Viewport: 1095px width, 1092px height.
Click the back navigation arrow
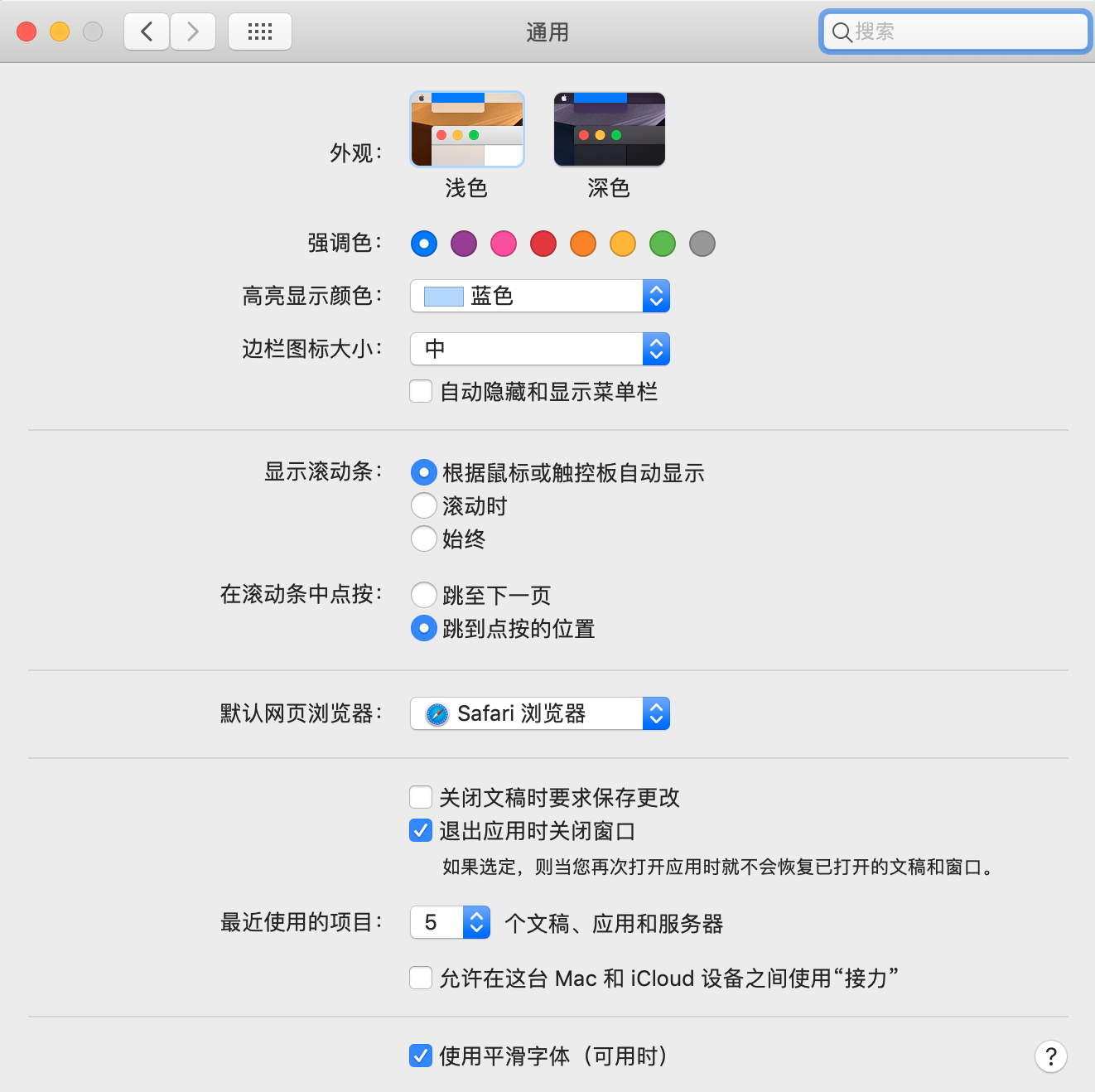[x=147, y=31]
